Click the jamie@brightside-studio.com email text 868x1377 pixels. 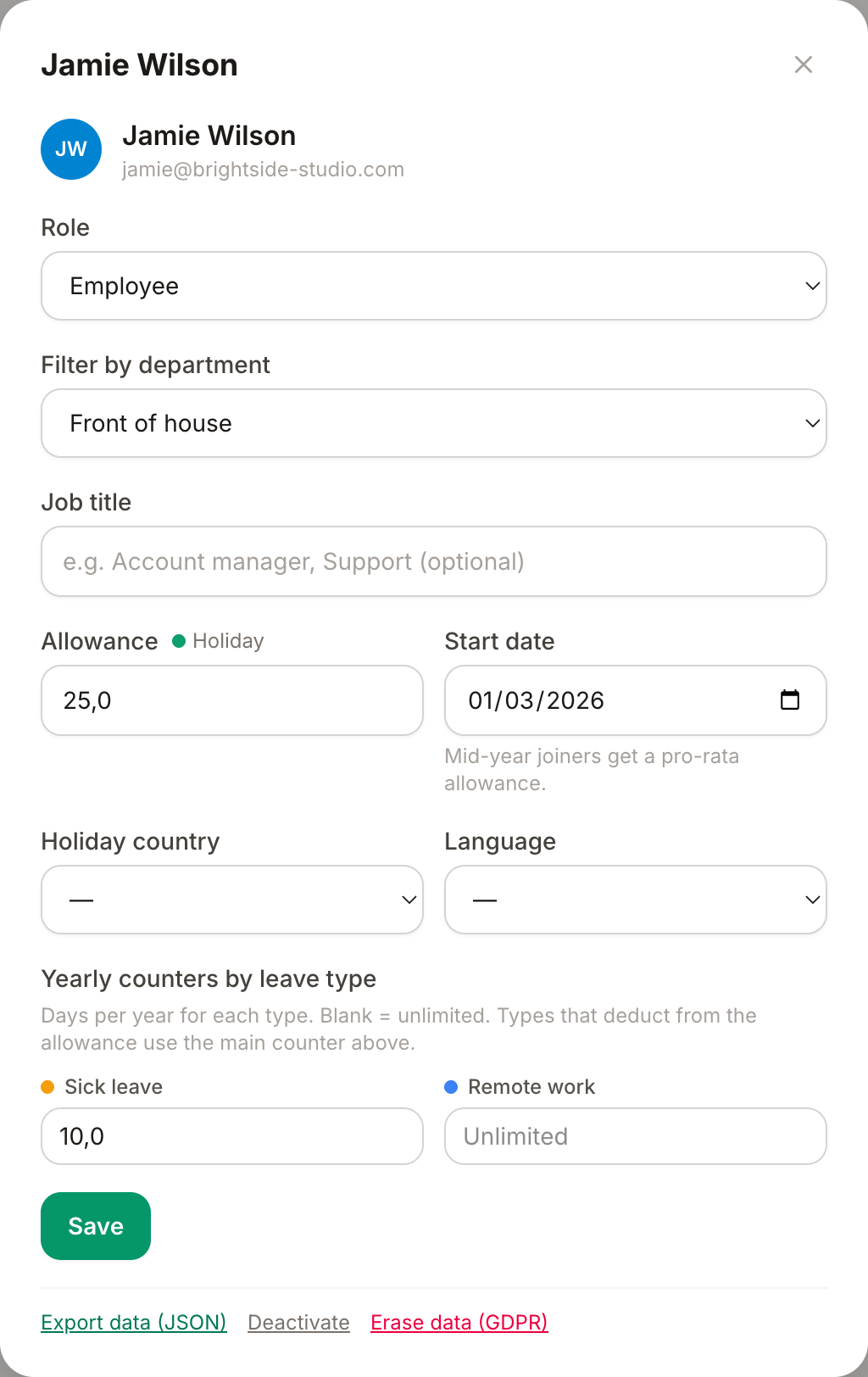point(263,170)
